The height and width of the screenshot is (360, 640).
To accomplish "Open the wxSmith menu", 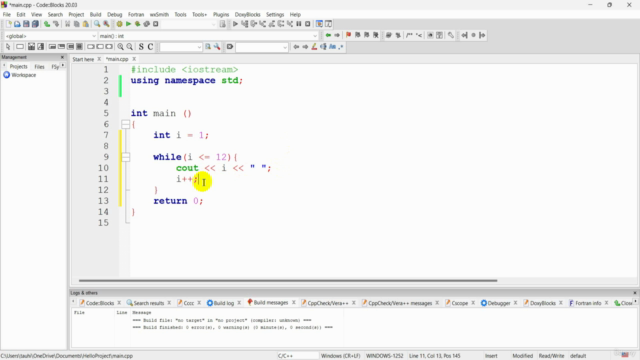I will pyautogui.click(x=159, y=14).
